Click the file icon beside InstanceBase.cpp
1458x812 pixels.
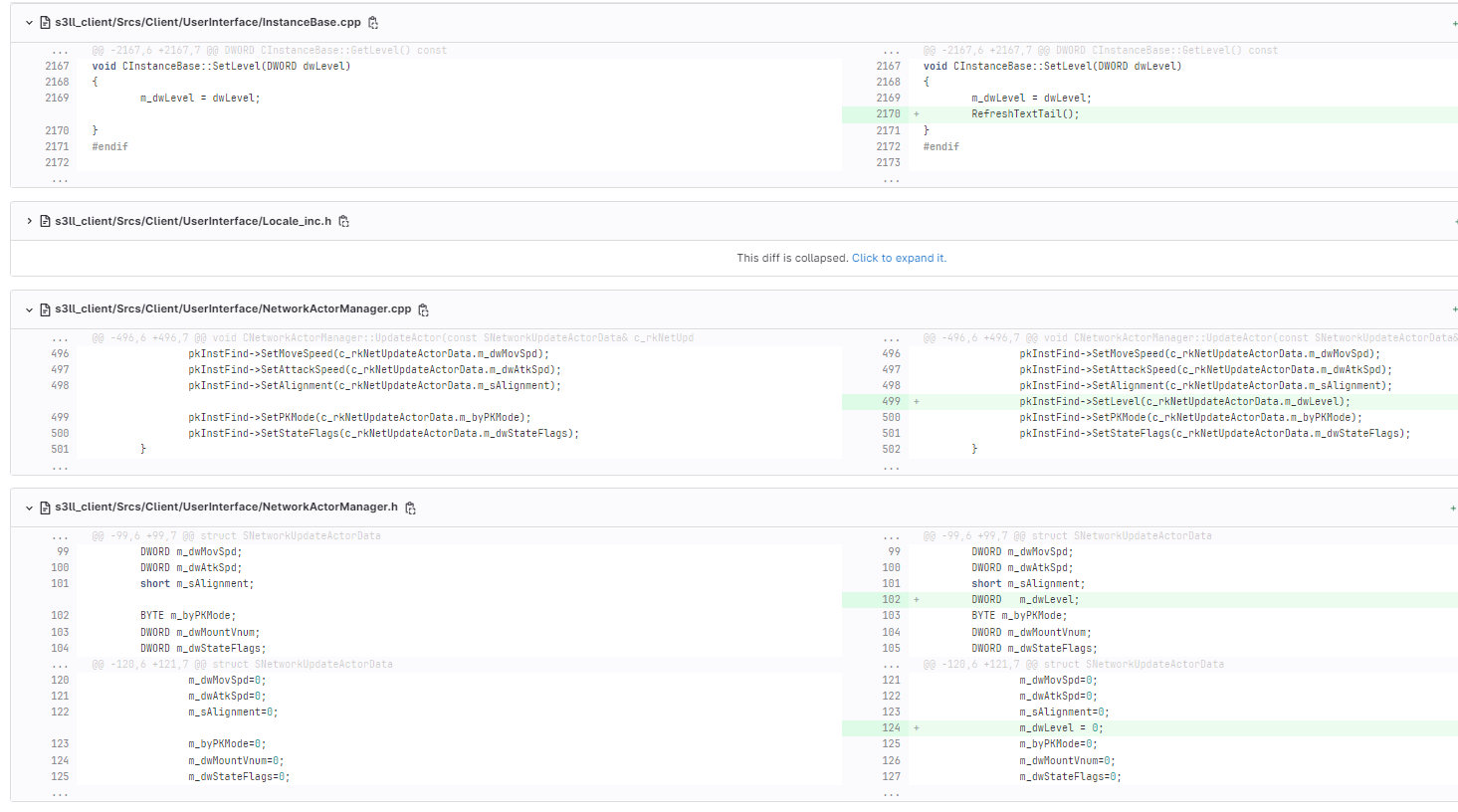tap(46, 21)
